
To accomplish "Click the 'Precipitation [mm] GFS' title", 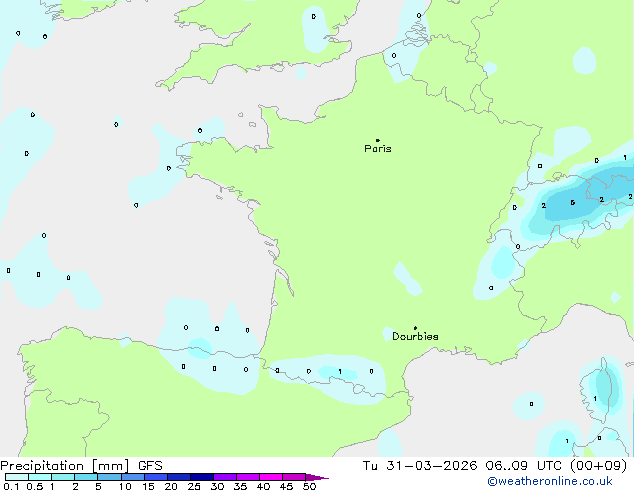I will [81, 466].
